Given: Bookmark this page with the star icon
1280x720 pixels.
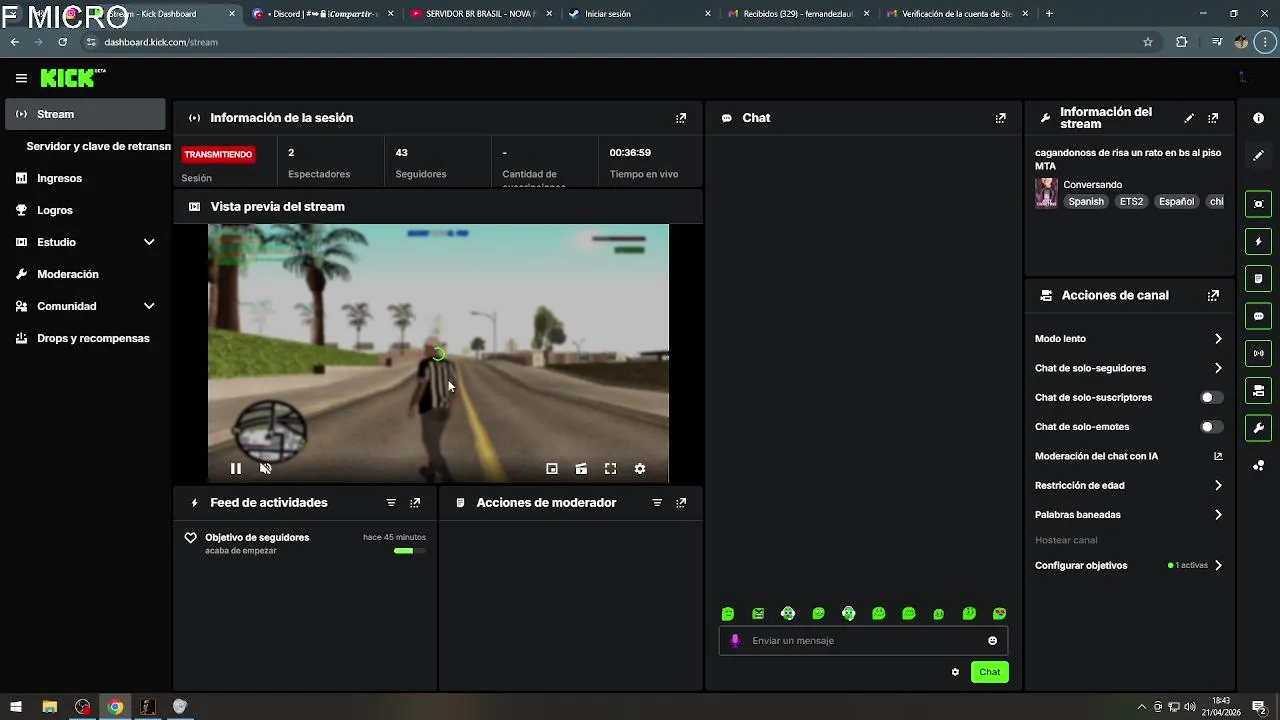Looking at the screenshot, I should click(1148, 42).
